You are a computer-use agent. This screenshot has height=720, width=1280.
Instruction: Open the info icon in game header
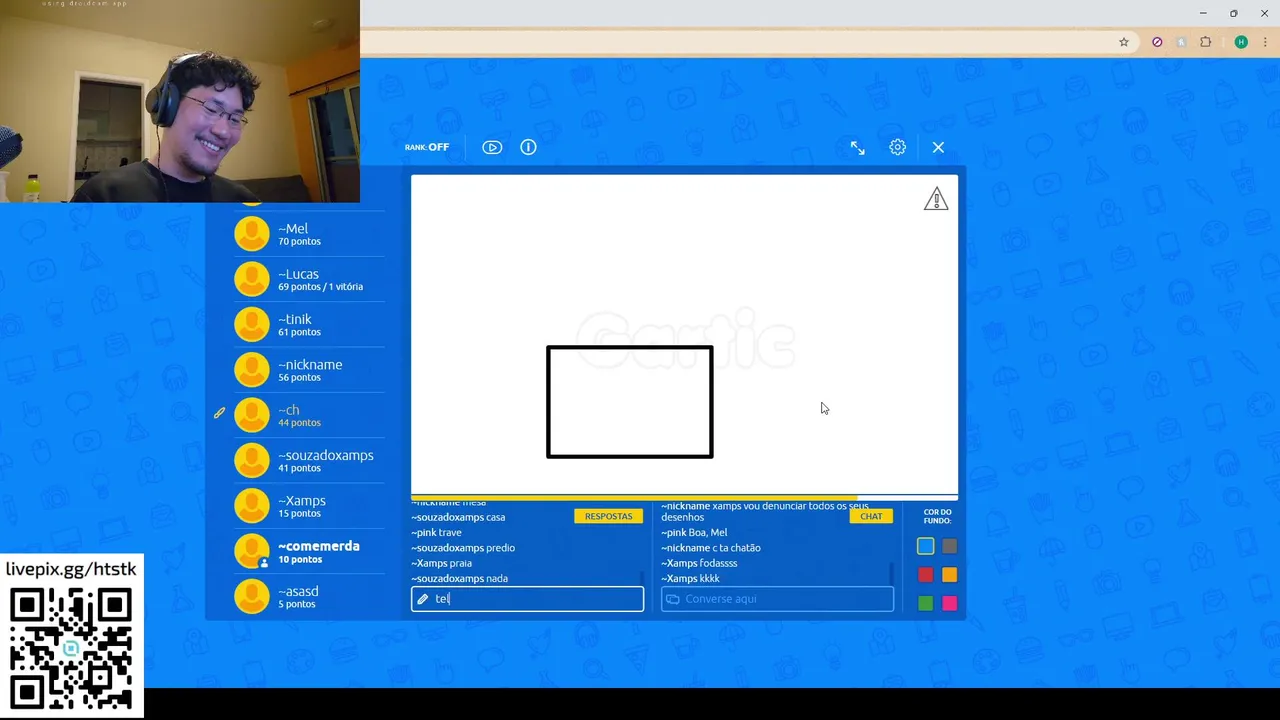pos(528,147)
